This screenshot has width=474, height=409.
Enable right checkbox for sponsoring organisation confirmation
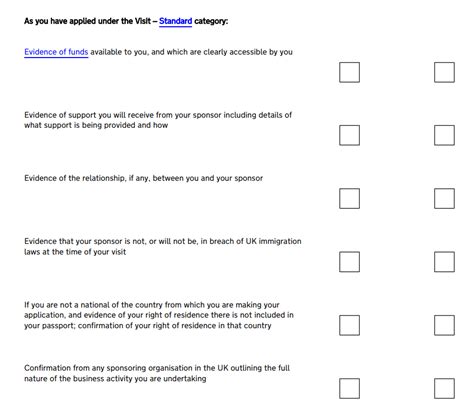[x=444, y=388]
